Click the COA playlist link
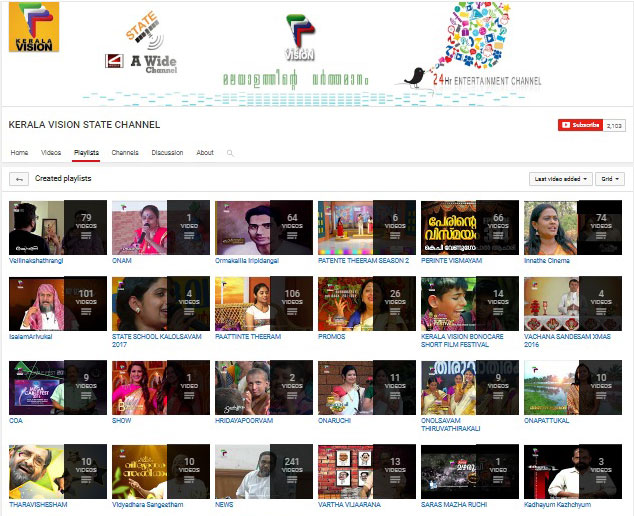634x516 pixels. (16, 421)
